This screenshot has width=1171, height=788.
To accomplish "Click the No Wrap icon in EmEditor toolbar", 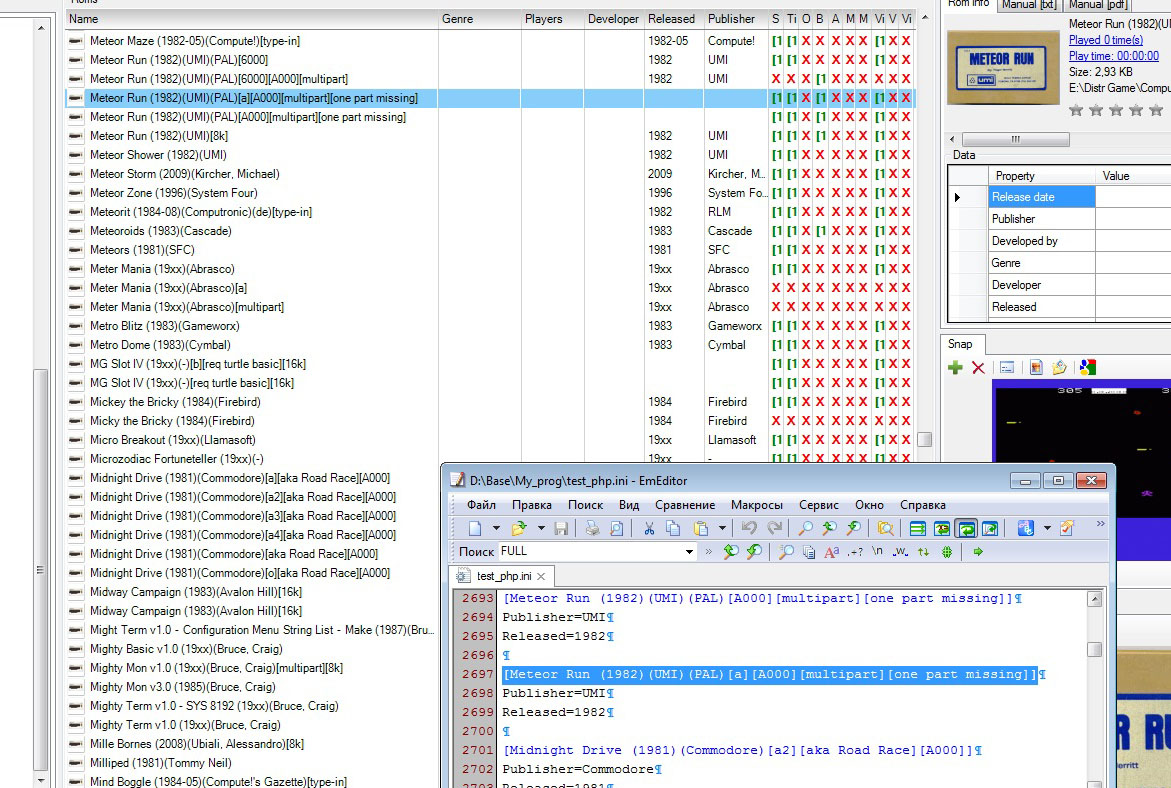I will (x=918, y=529).
